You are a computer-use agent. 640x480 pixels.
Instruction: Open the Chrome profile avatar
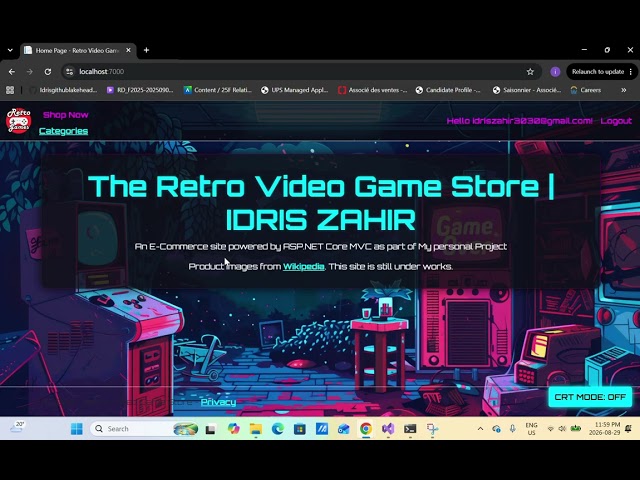[555, 72]
